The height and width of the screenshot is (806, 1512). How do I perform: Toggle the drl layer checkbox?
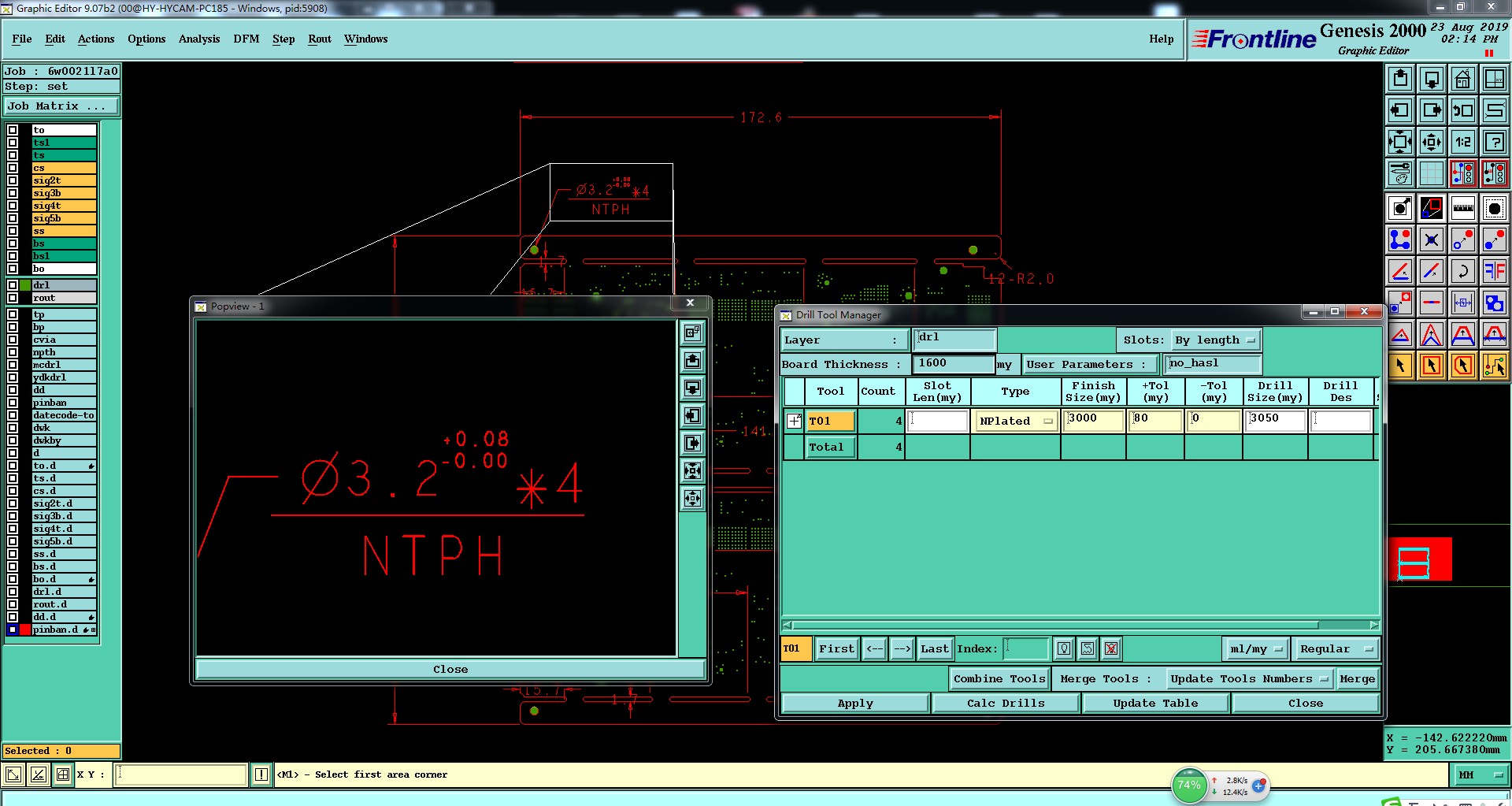(x=13, y=285)
